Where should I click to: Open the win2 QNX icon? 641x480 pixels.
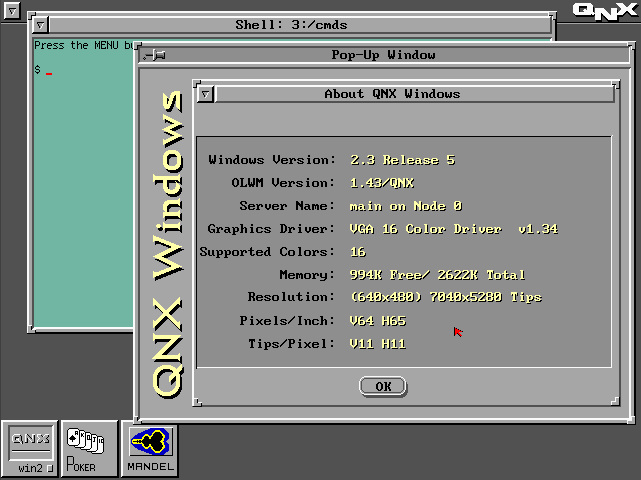(30, 449)
